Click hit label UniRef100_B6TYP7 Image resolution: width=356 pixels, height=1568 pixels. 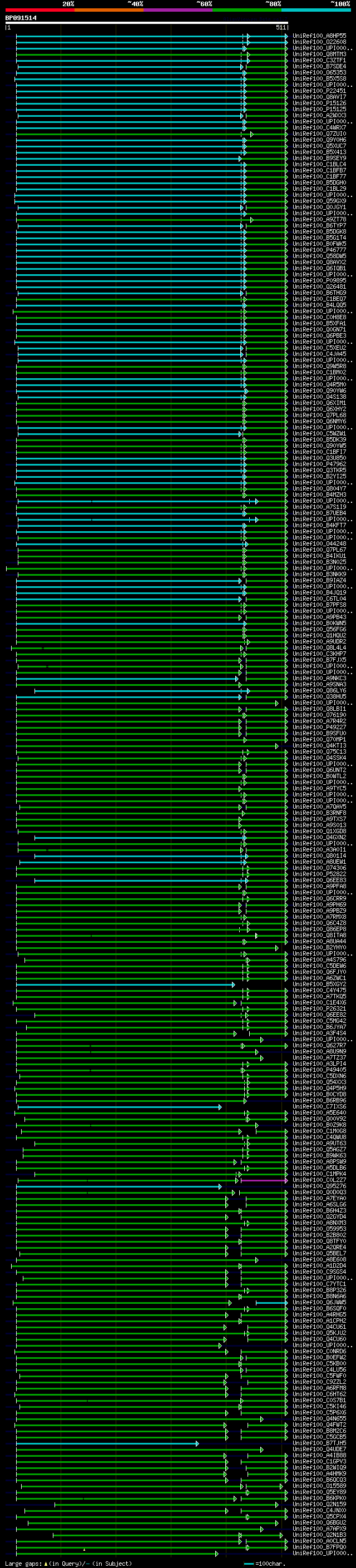[x=319, y=226]
